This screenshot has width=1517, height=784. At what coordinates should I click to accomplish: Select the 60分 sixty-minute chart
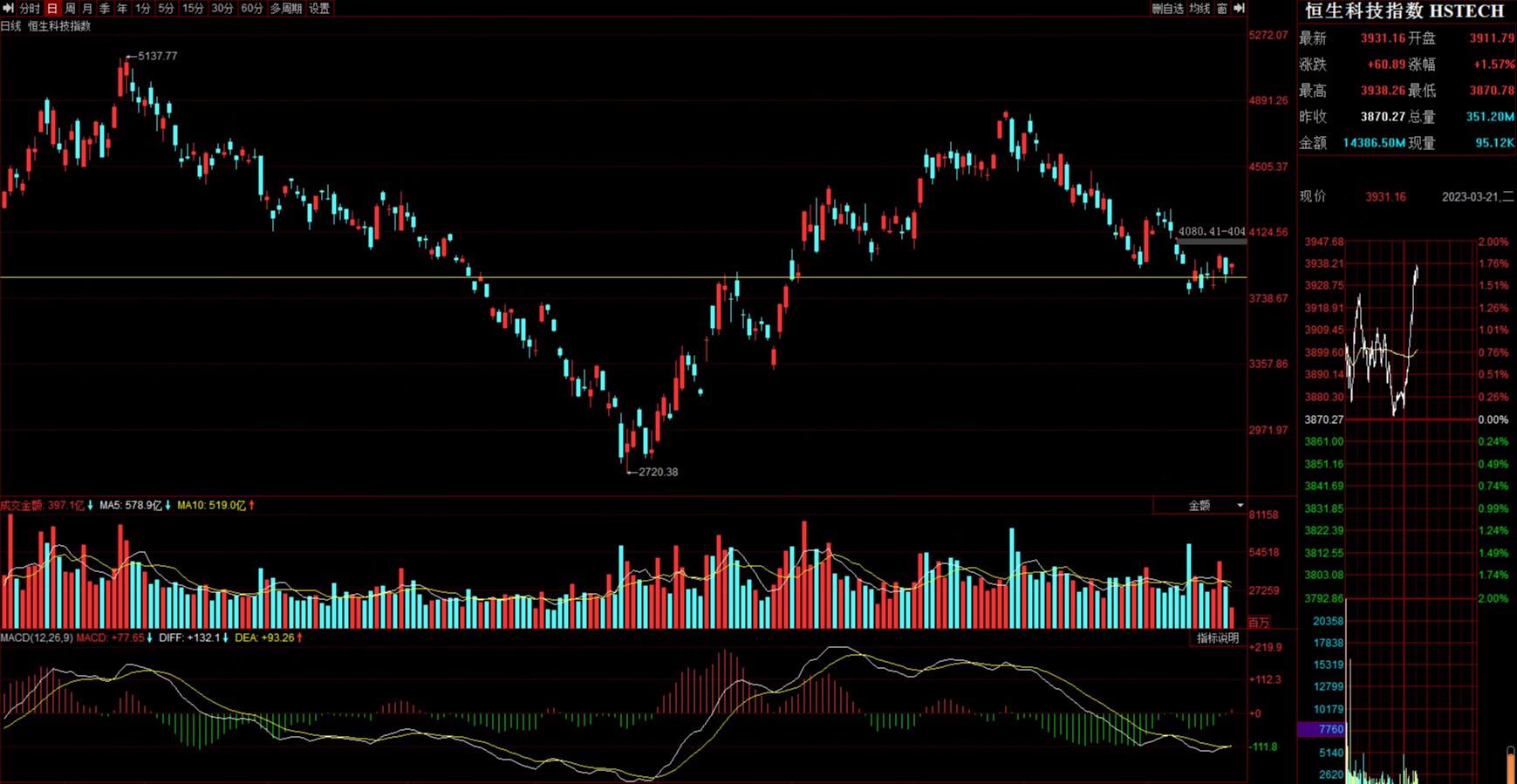(251, 8)
